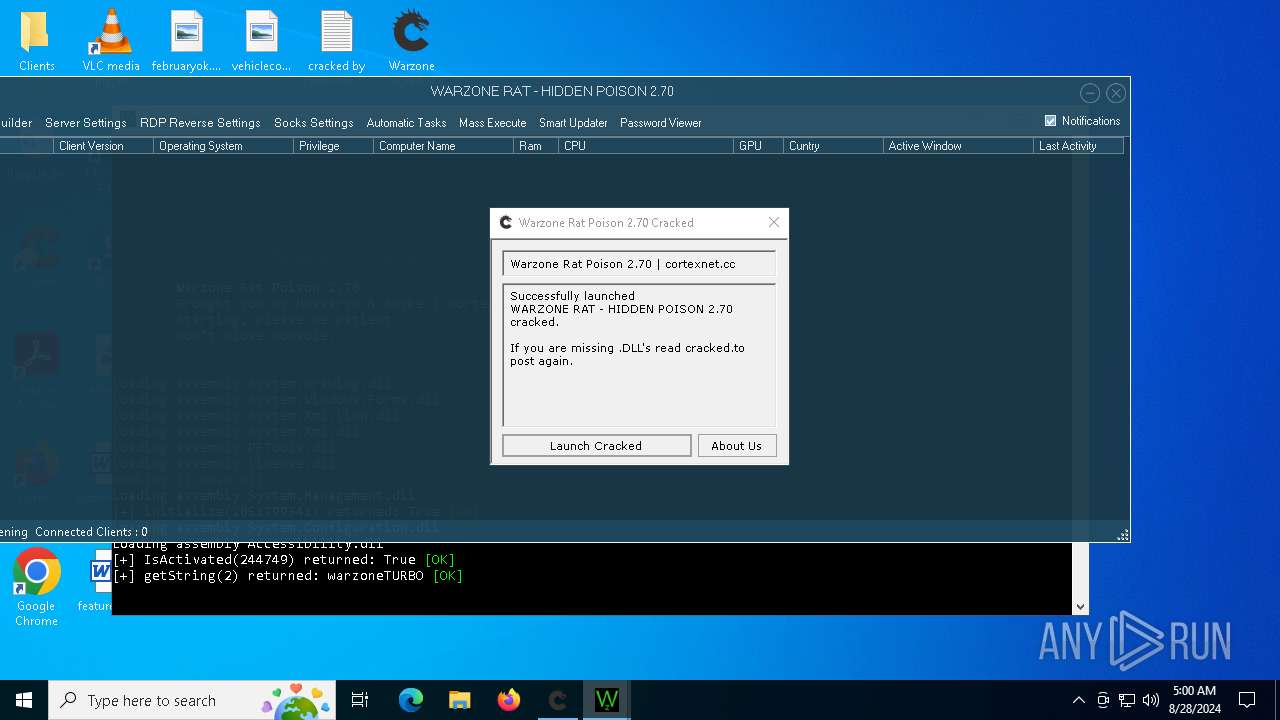The image size is (1280, 720).
Task: Open Firefox from the taskbar
Action: pyautogui.click(x=509, y=700)
